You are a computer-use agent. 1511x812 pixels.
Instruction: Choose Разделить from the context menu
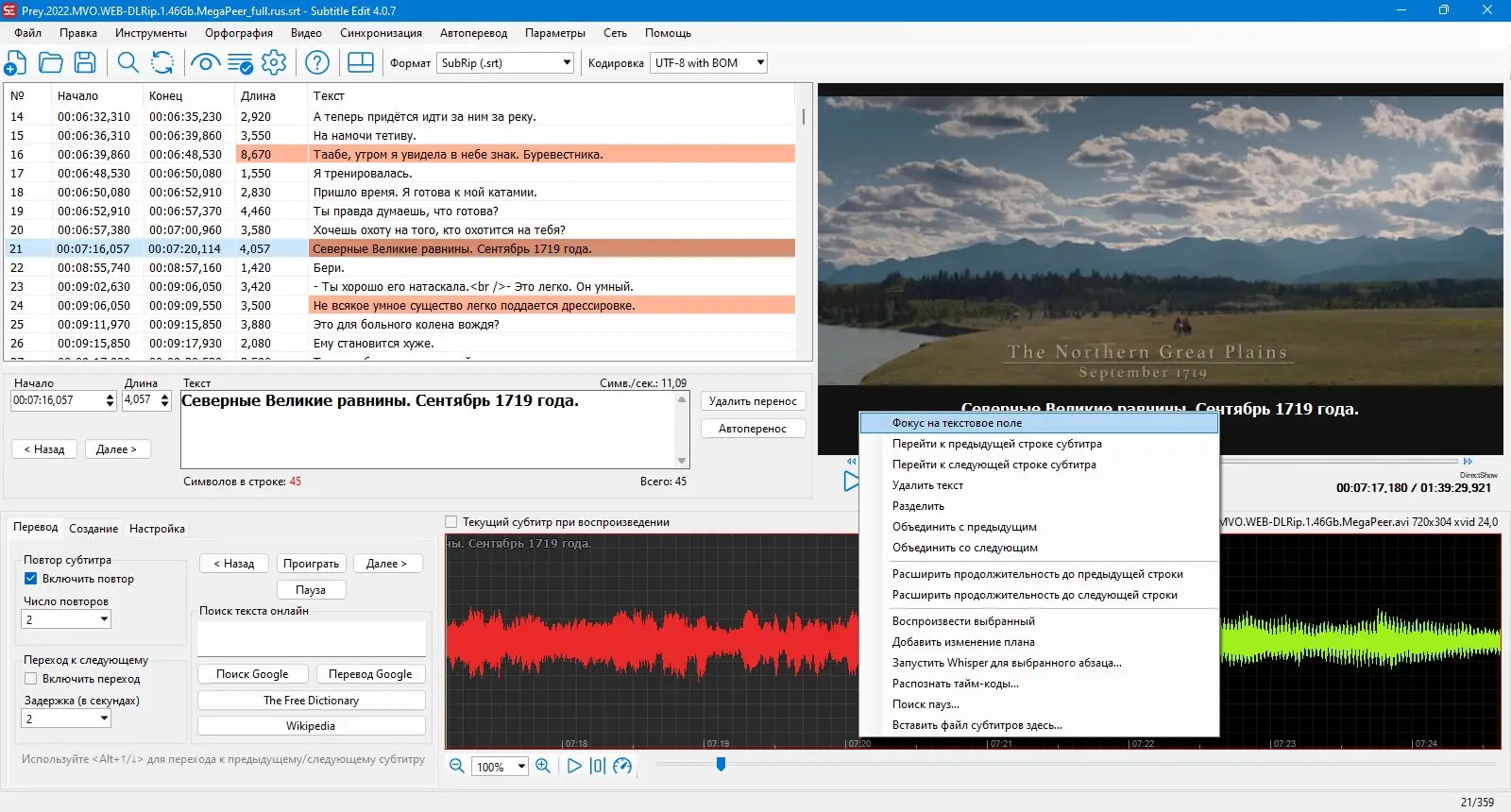tap(918, 506)
